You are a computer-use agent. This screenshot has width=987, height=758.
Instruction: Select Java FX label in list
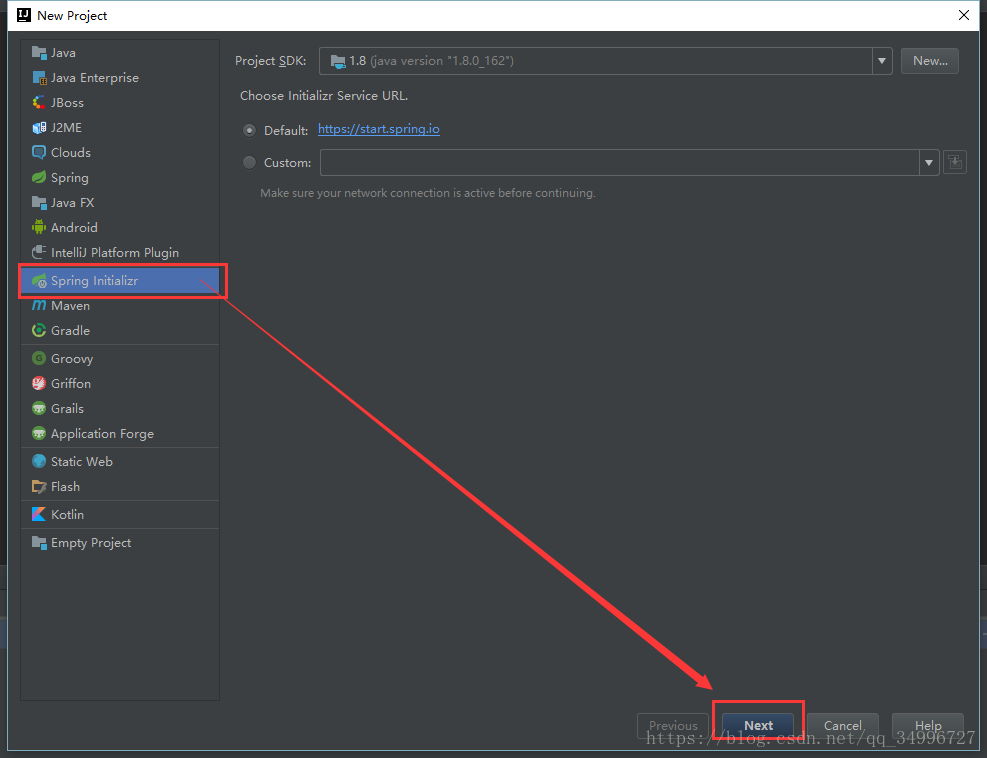[x=72, y=203]
